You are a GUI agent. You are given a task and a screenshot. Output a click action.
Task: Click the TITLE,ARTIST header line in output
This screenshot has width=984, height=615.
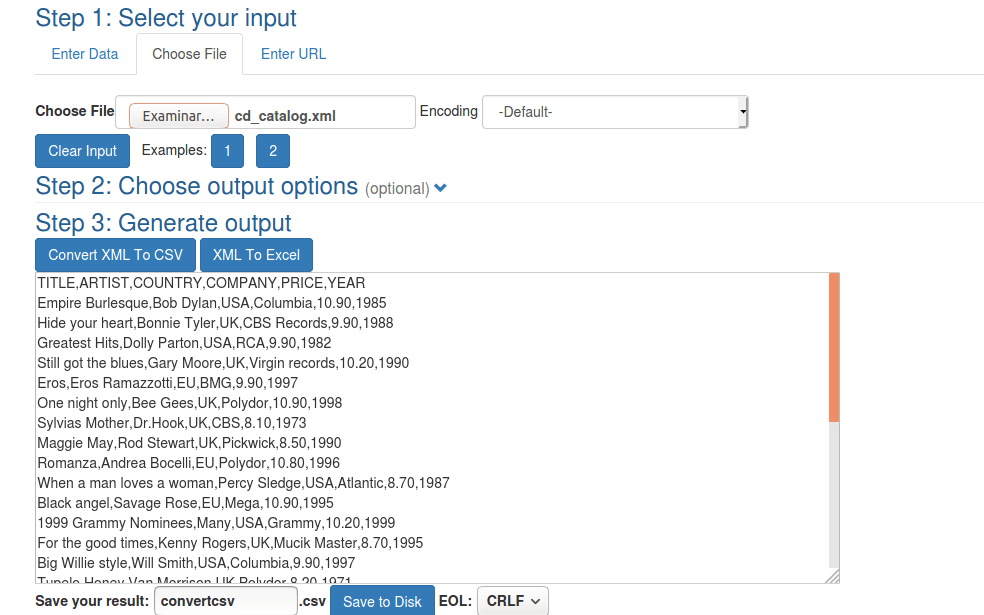click(201, 283)
